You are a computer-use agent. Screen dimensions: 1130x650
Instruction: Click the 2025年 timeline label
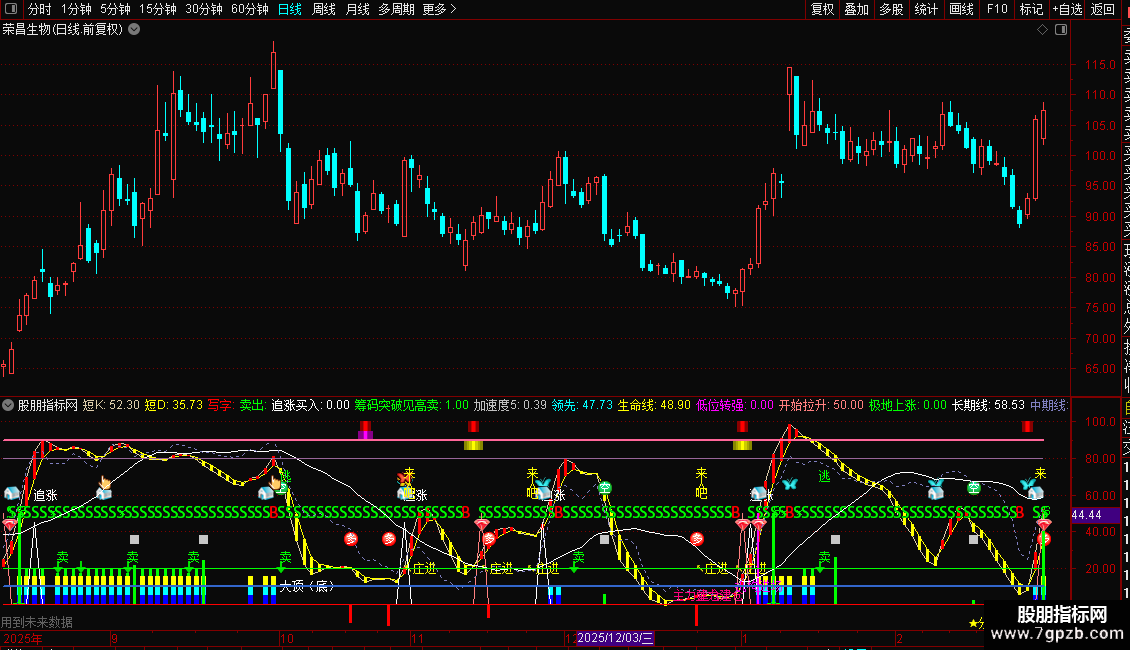click(23, 638)
